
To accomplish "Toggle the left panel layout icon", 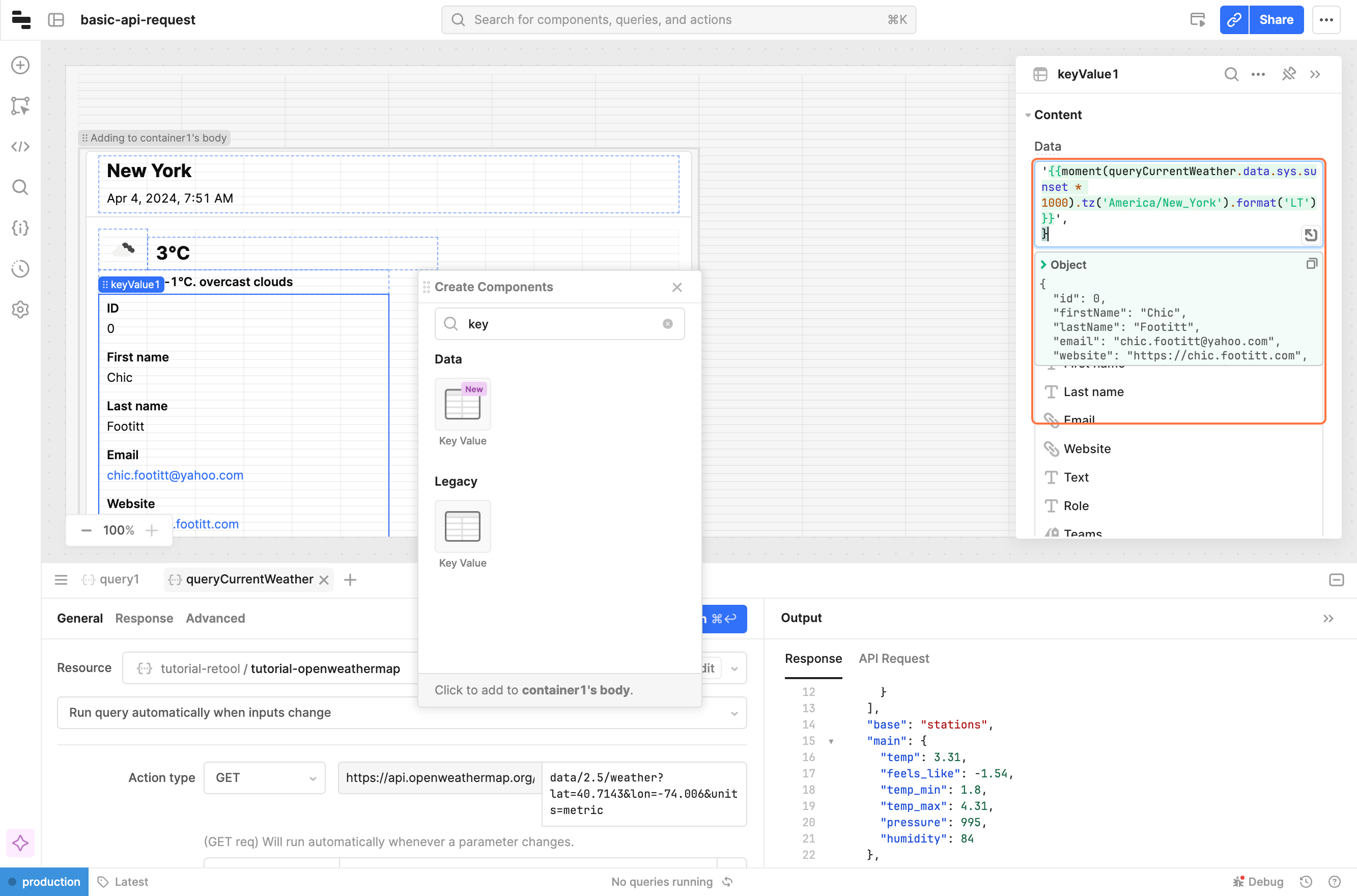I will 56,20.
